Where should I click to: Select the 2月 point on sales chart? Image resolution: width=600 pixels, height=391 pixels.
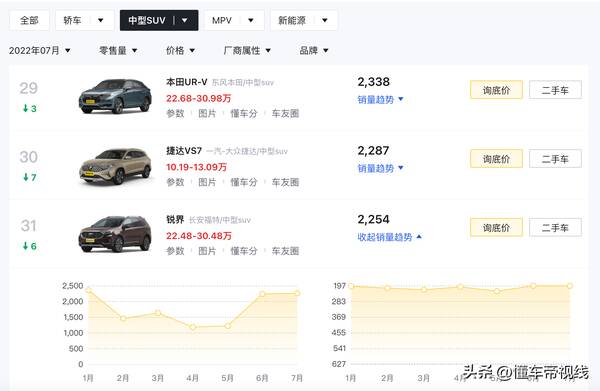pyautogui.click(x=123, y=318)
